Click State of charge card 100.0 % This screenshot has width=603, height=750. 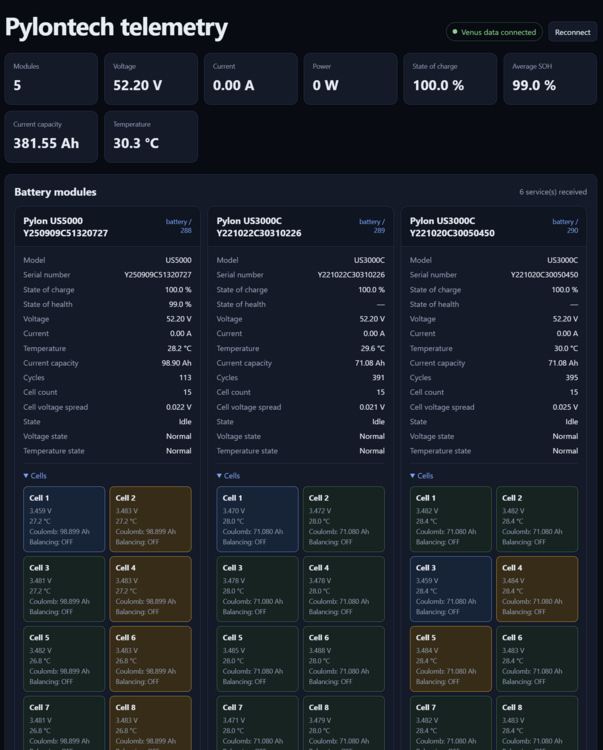(x=450, y=78)
